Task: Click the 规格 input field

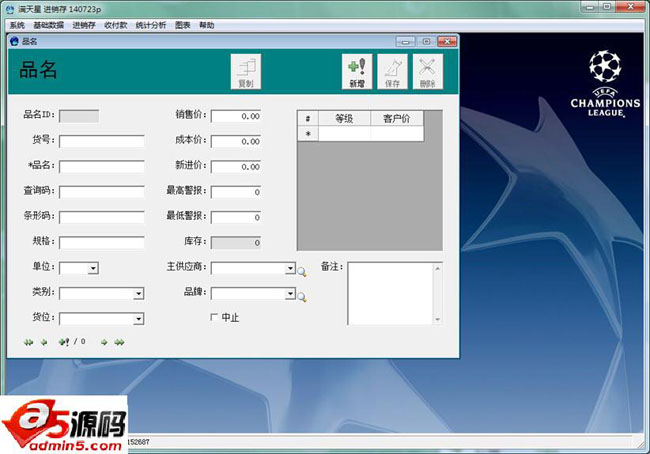Action: click(102, 243)
